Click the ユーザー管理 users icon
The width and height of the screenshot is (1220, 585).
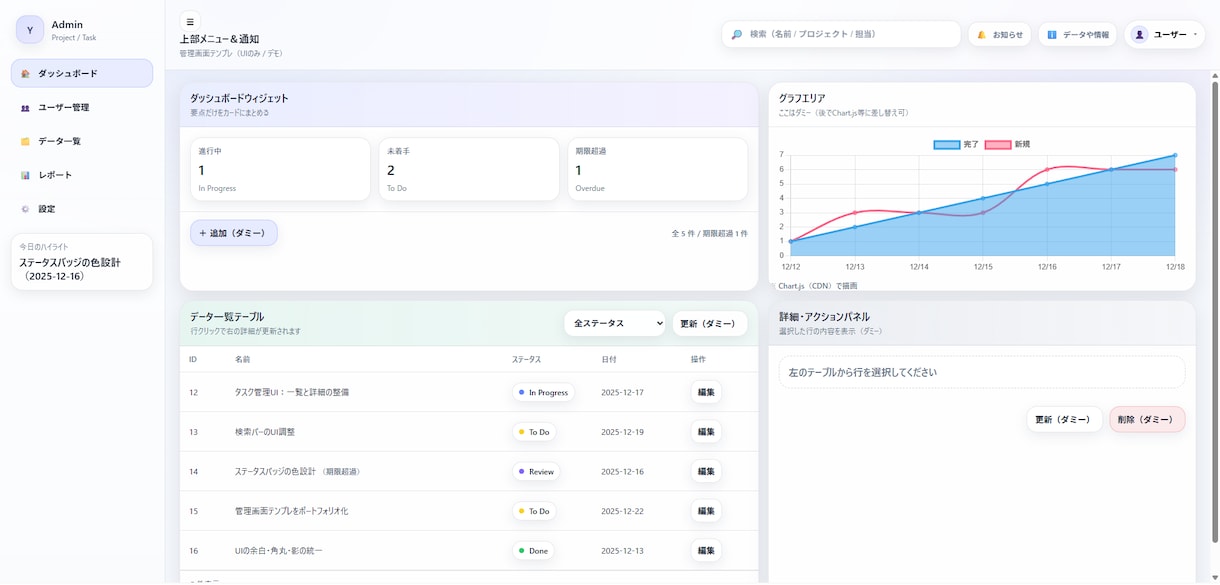[25, 108]
